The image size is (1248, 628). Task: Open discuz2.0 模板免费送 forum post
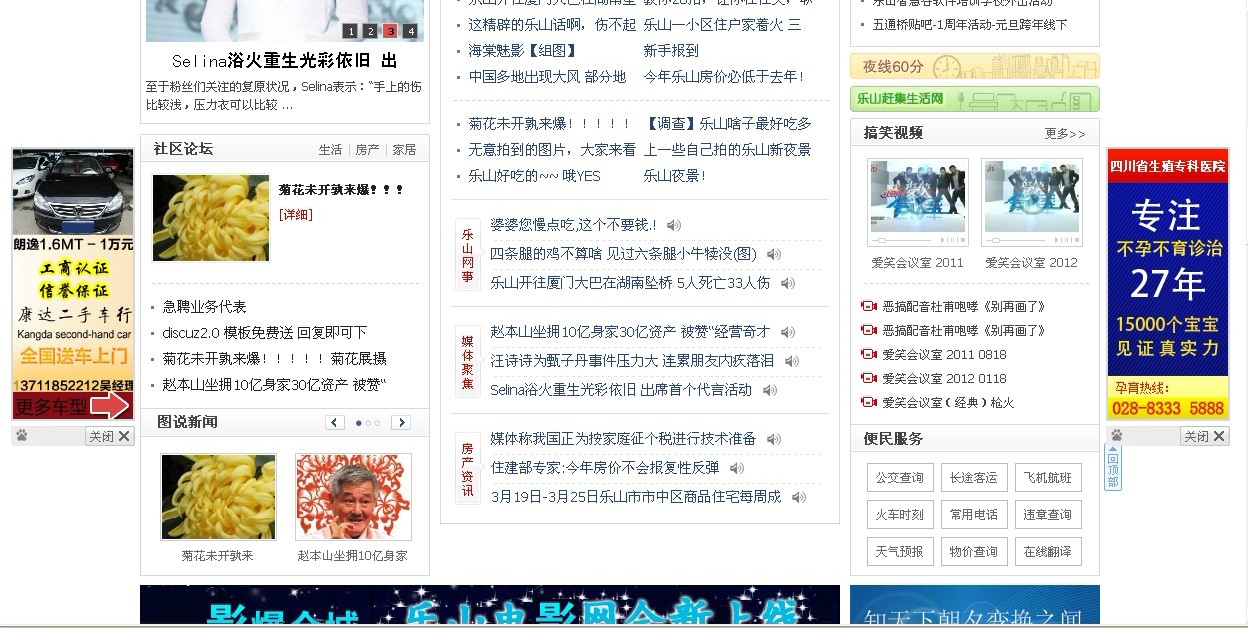coord(264,333)
